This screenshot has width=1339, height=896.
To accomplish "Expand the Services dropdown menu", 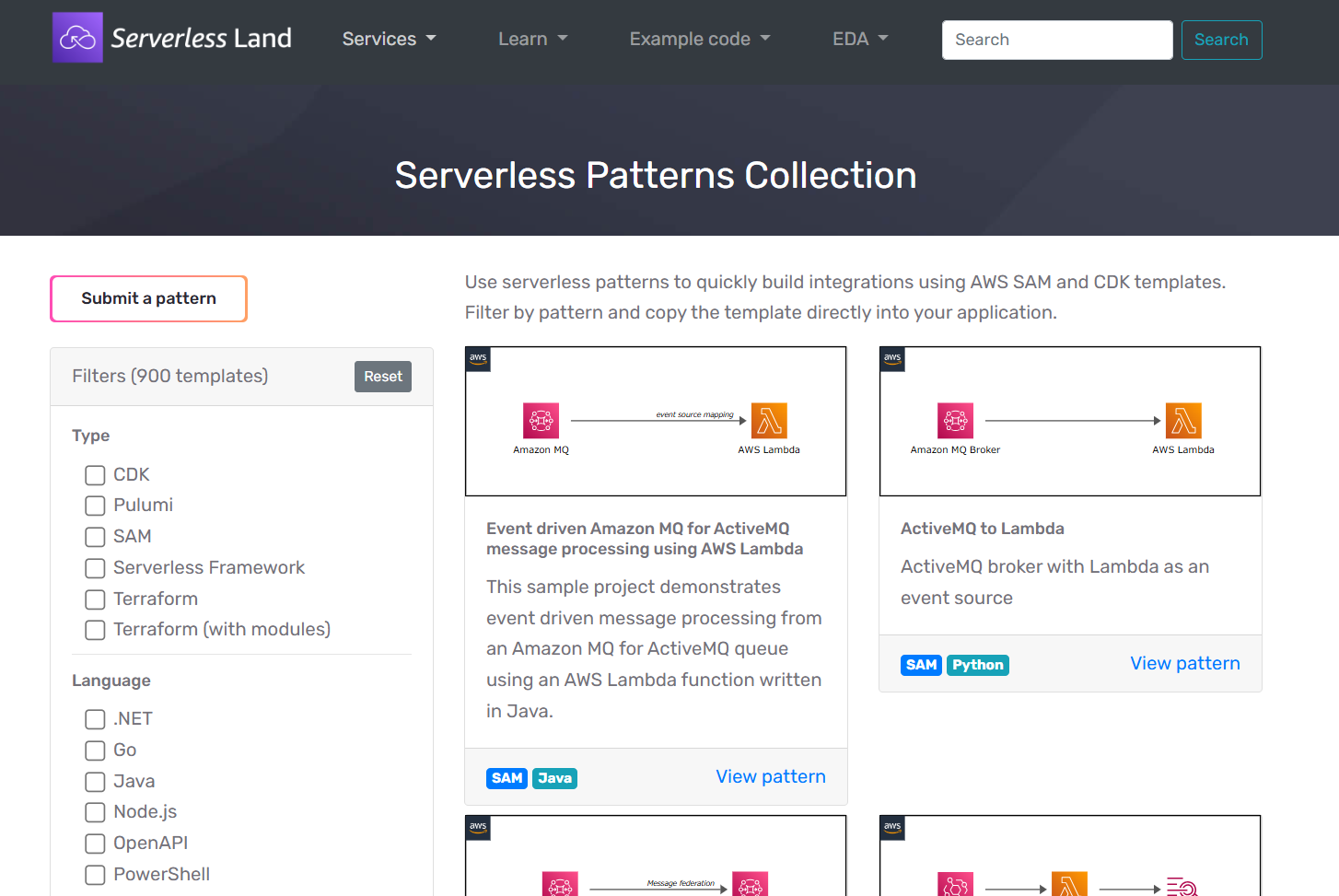I will click(x=389, y=39).
